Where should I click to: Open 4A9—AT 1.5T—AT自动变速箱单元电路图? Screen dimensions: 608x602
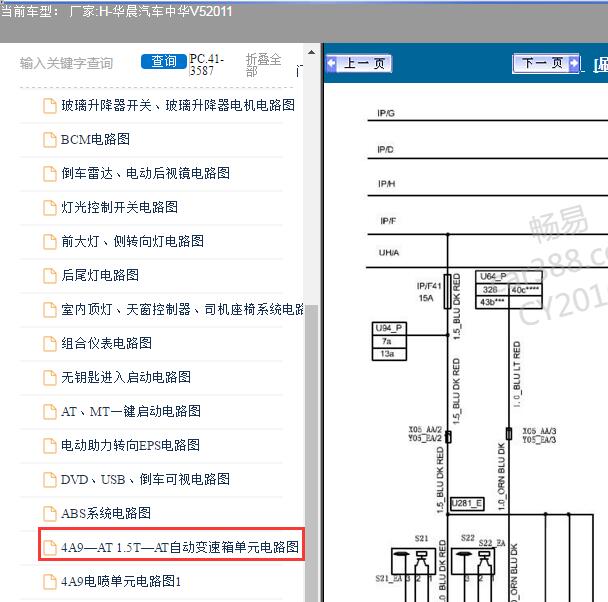(180, 548)
